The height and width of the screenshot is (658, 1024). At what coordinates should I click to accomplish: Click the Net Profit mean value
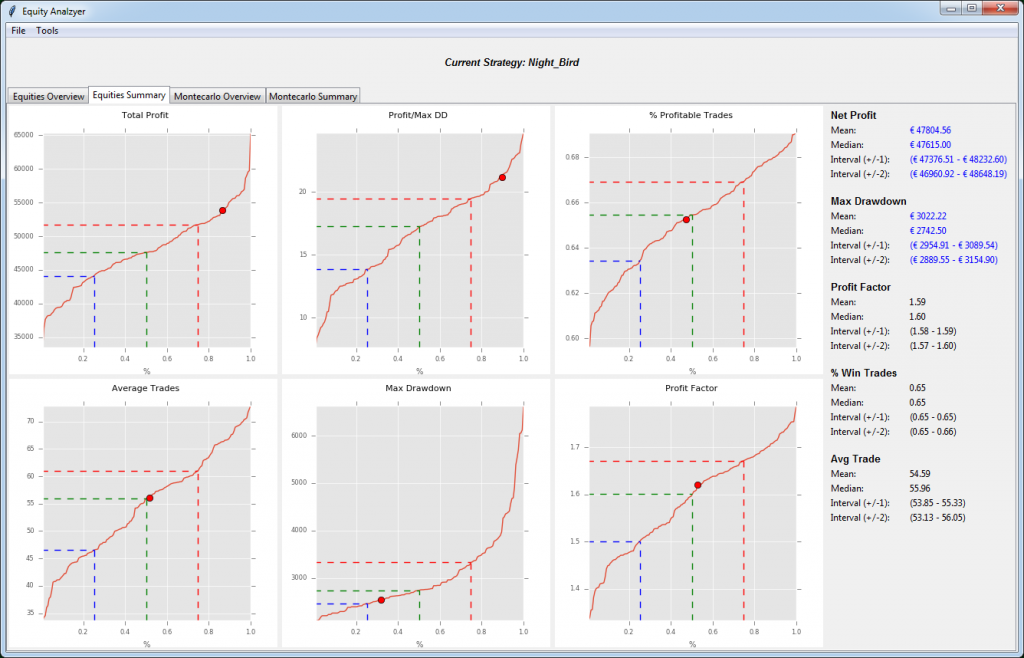(x=930, y=130)
